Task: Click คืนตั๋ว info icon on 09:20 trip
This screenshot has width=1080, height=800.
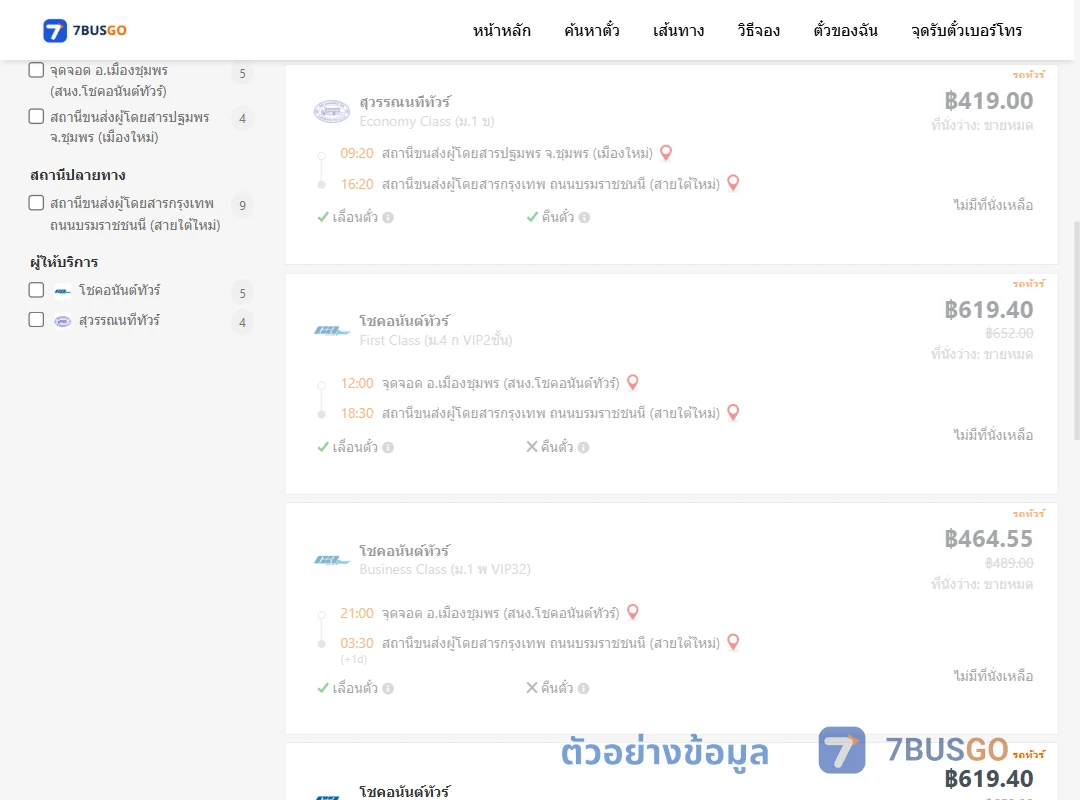Action: (x=585, y=218)
